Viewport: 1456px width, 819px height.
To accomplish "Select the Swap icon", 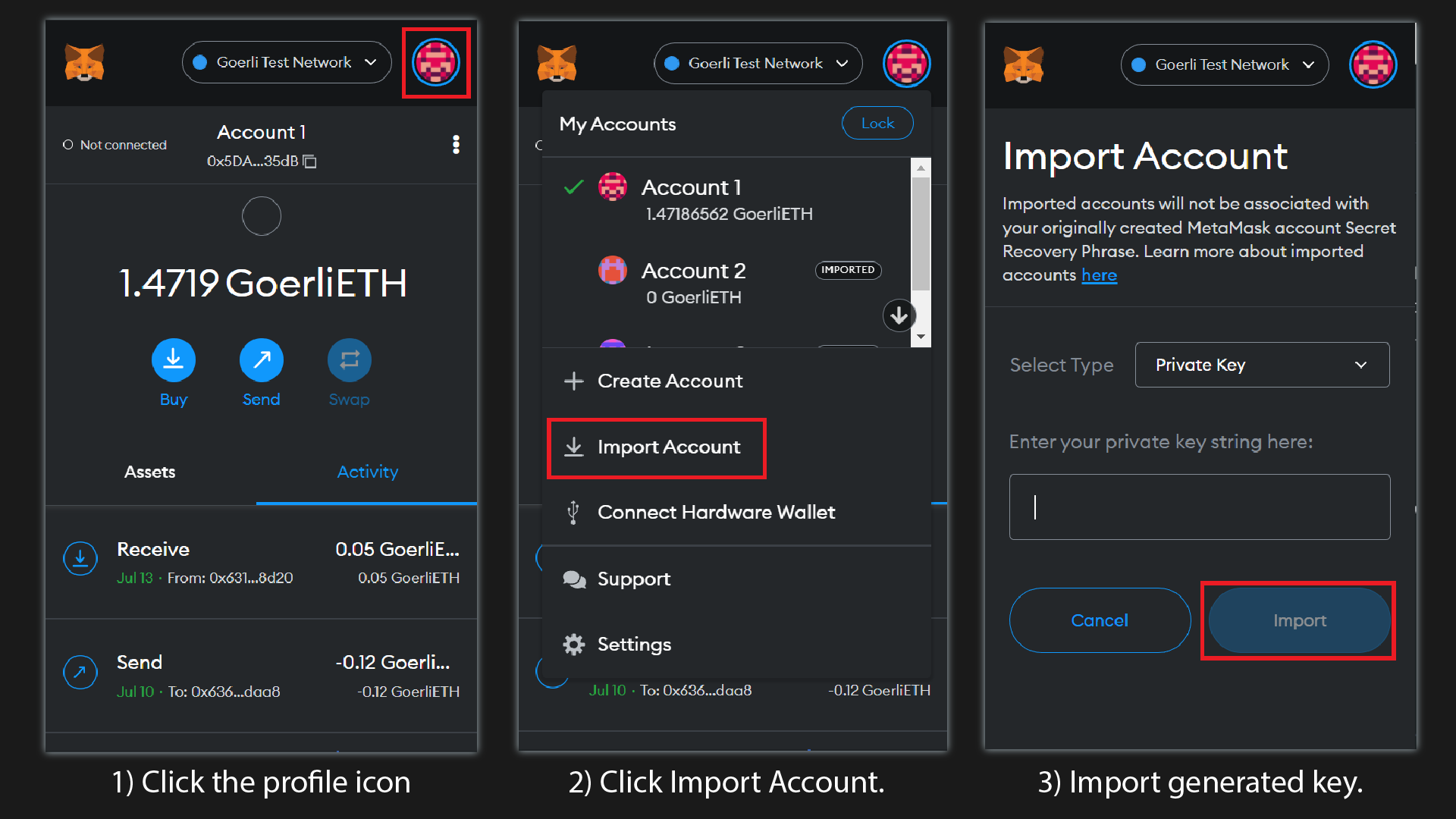I will (x=349, y=359).
